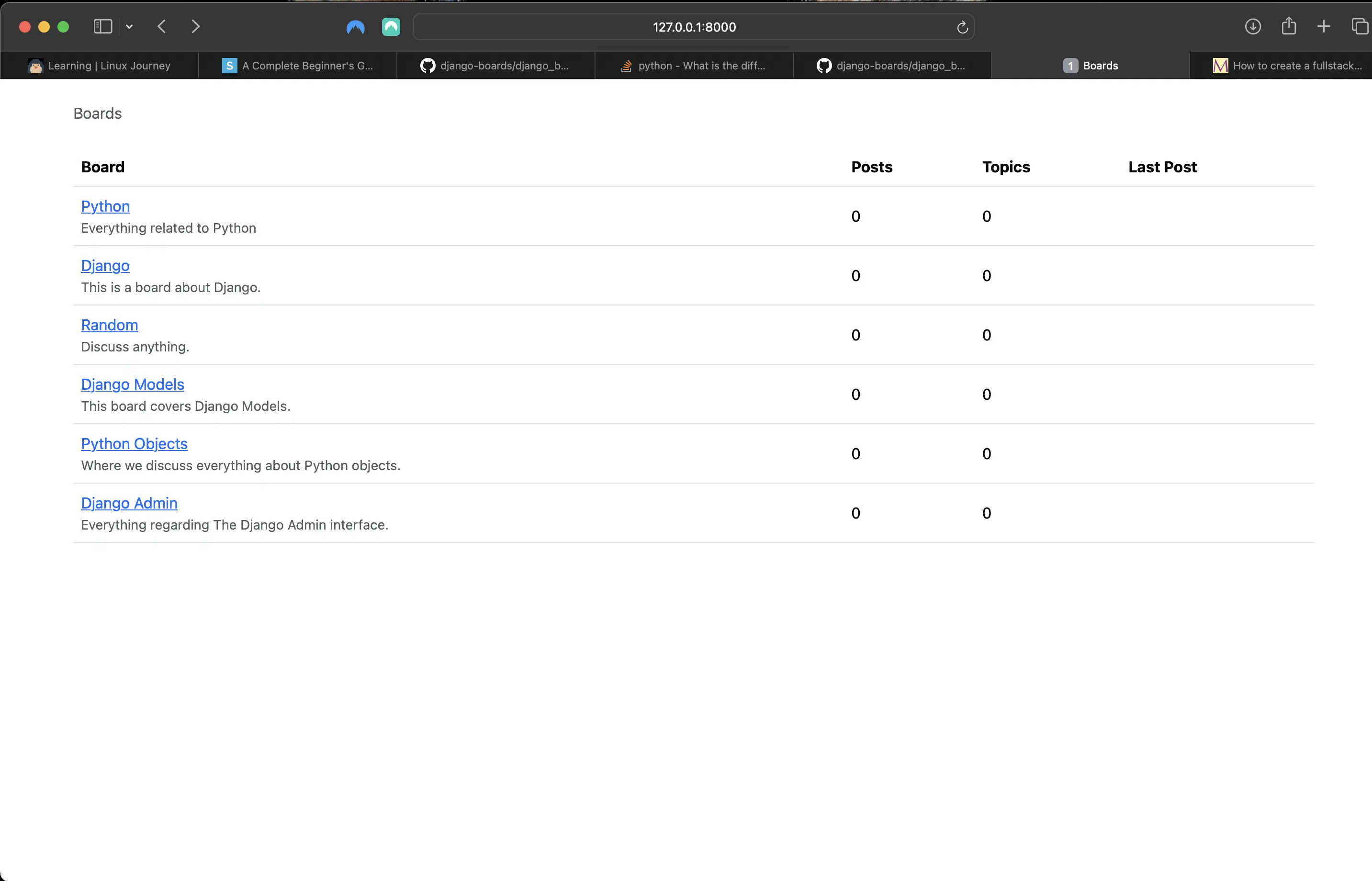
Task: Open the sidebar dropdown chevron
Action: pyautogui.click(x=129, y=26)
